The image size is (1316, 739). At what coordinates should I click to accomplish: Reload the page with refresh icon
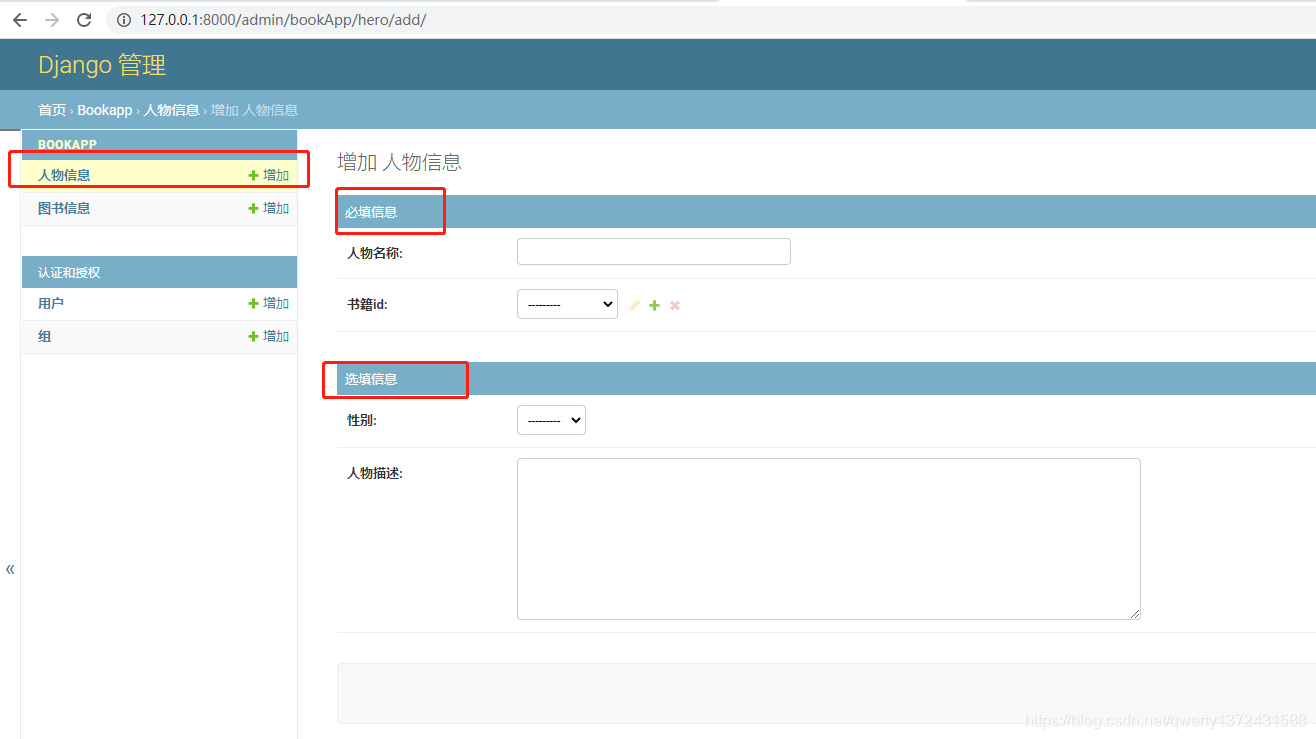click(x=84, y=20)
